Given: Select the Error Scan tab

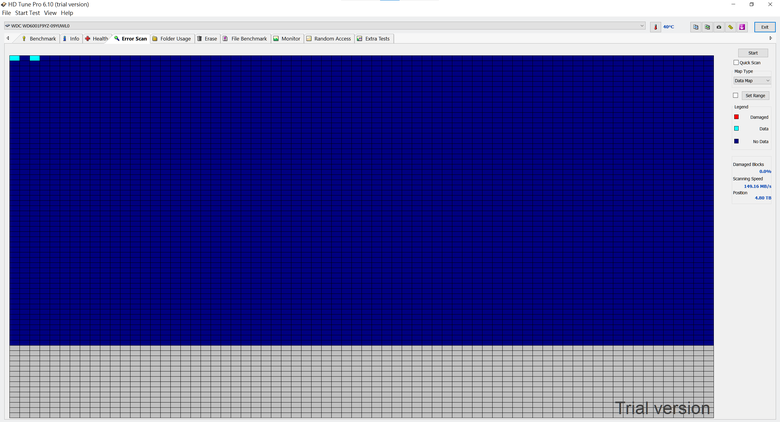Looking at the screenshot, I should point(130,38).
